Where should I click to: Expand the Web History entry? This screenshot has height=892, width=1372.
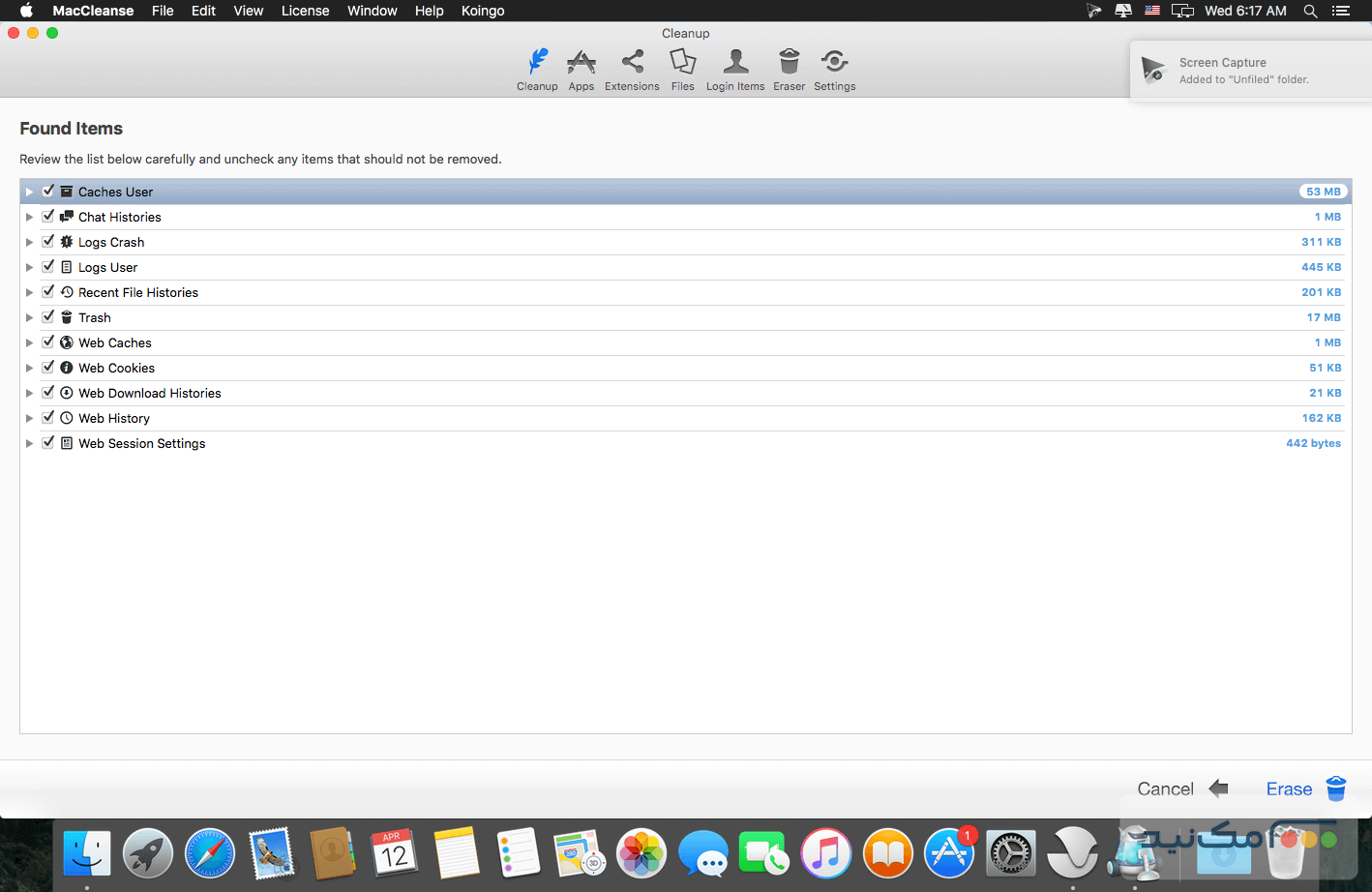coord(29,418)
